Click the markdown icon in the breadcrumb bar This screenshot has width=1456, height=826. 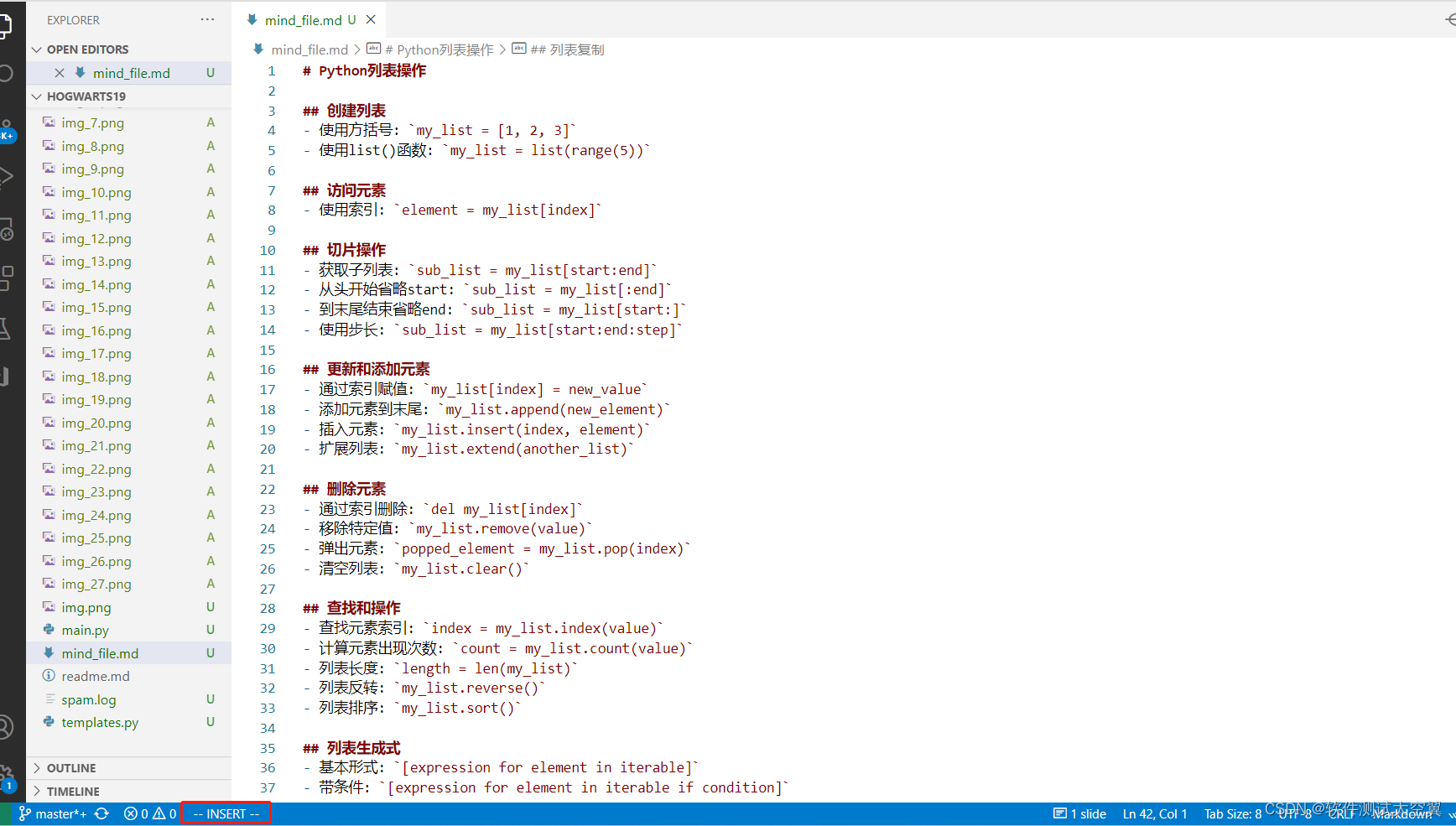pos(258,49)
